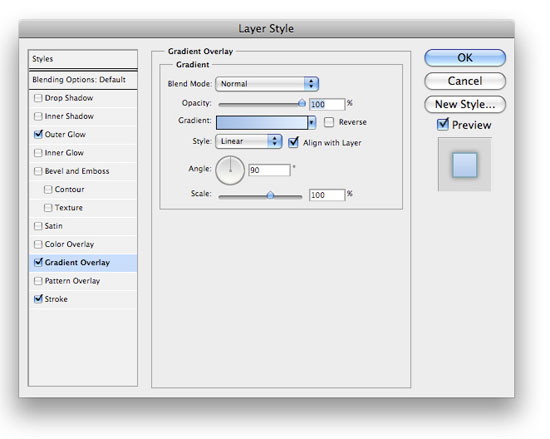The image size is (550, 439).
Task: Select the Outer Glow label
Action: pos(65,134)
